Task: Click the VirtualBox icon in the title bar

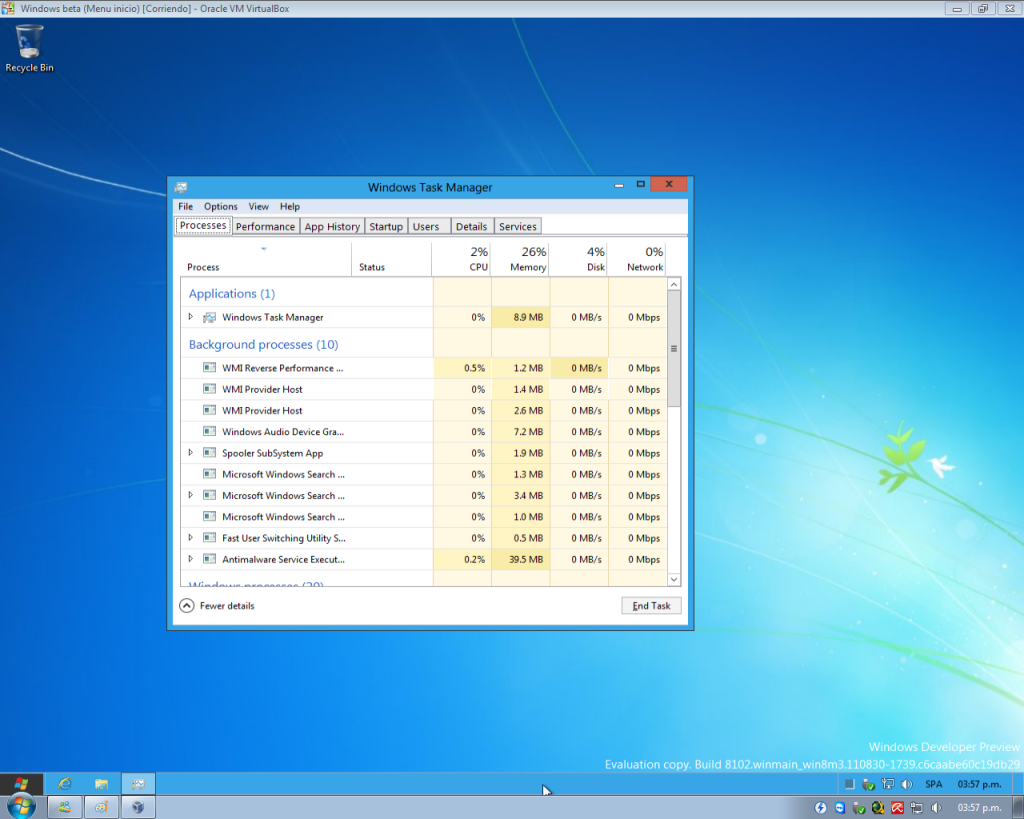Action: [x=8, y=8]
